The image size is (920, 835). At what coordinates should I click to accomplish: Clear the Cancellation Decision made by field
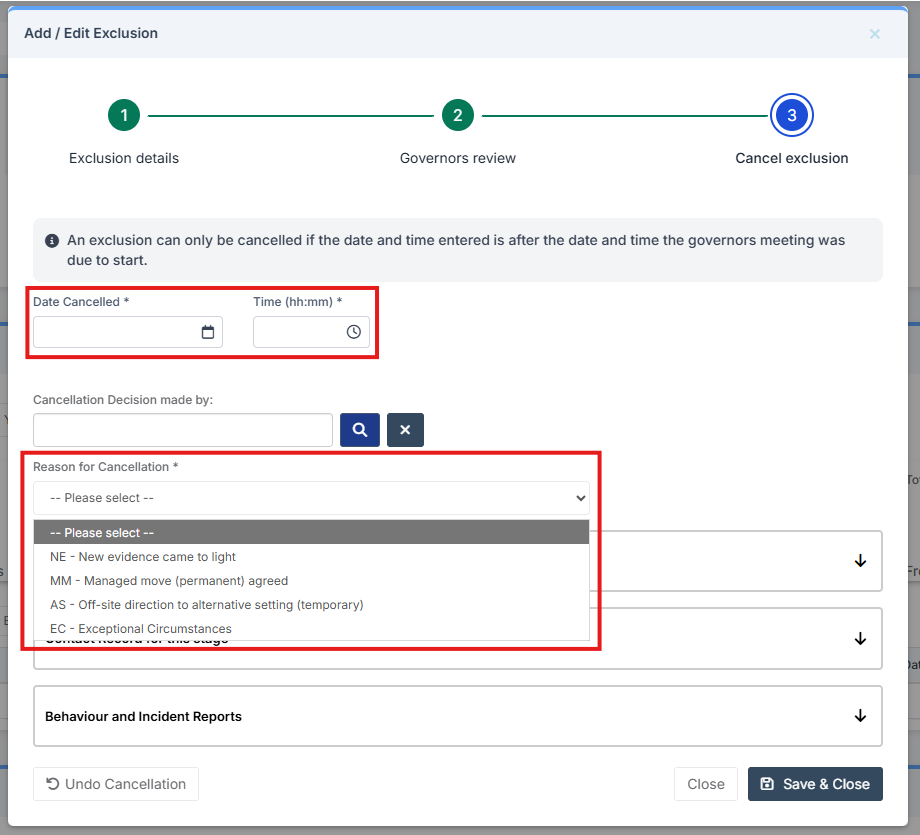coord(405,430)
